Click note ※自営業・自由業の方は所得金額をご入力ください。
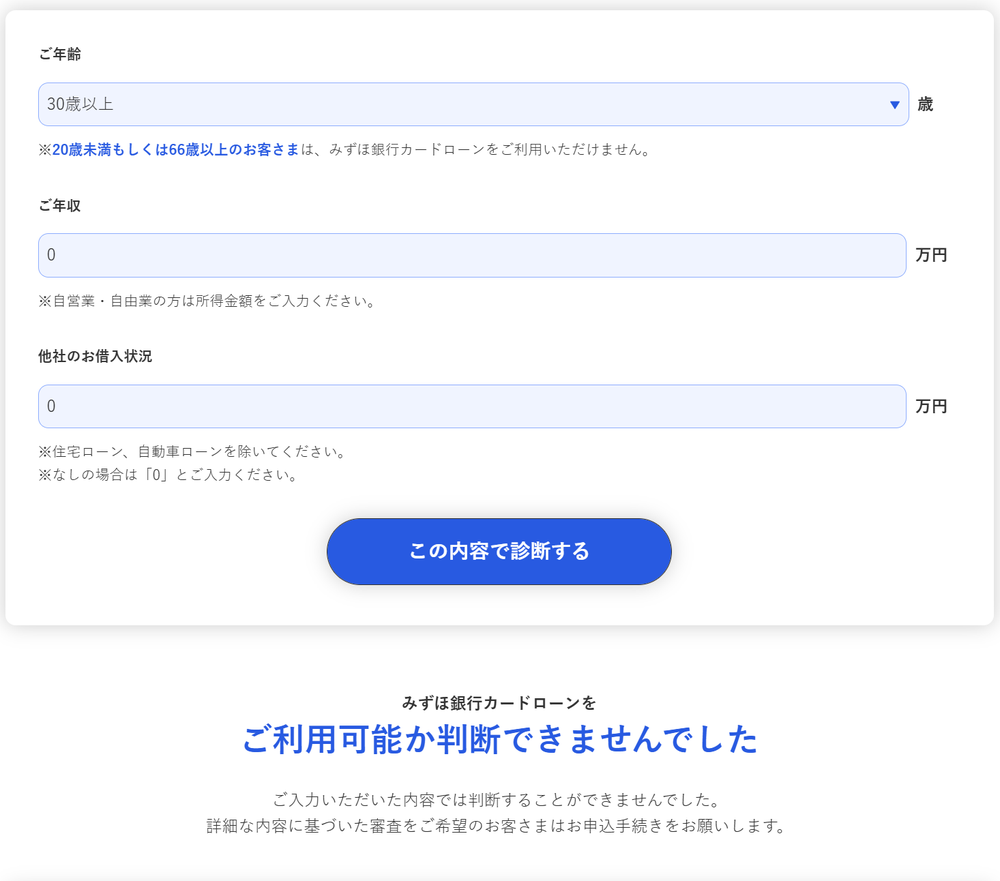This screenshot has width=1000, height=881. pyautogui.click(x=207, y=300)
